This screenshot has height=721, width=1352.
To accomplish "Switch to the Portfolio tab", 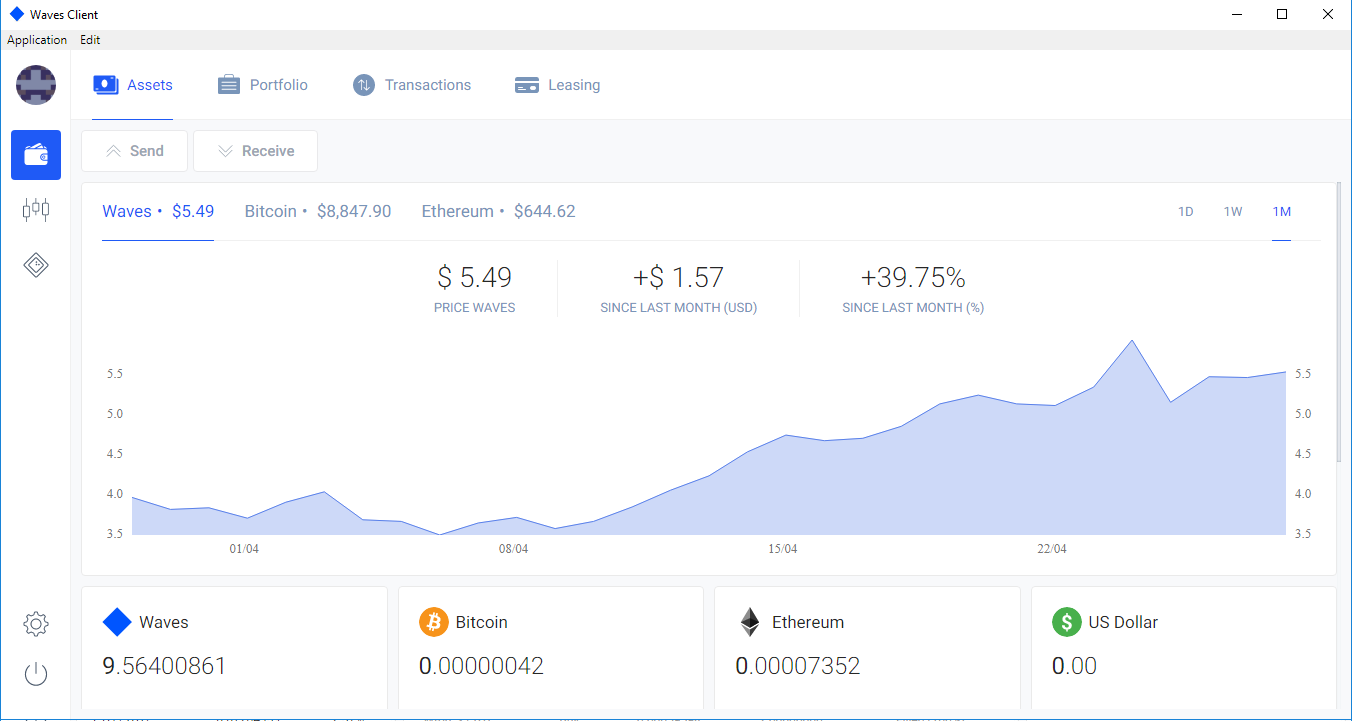I will point(263,85).
